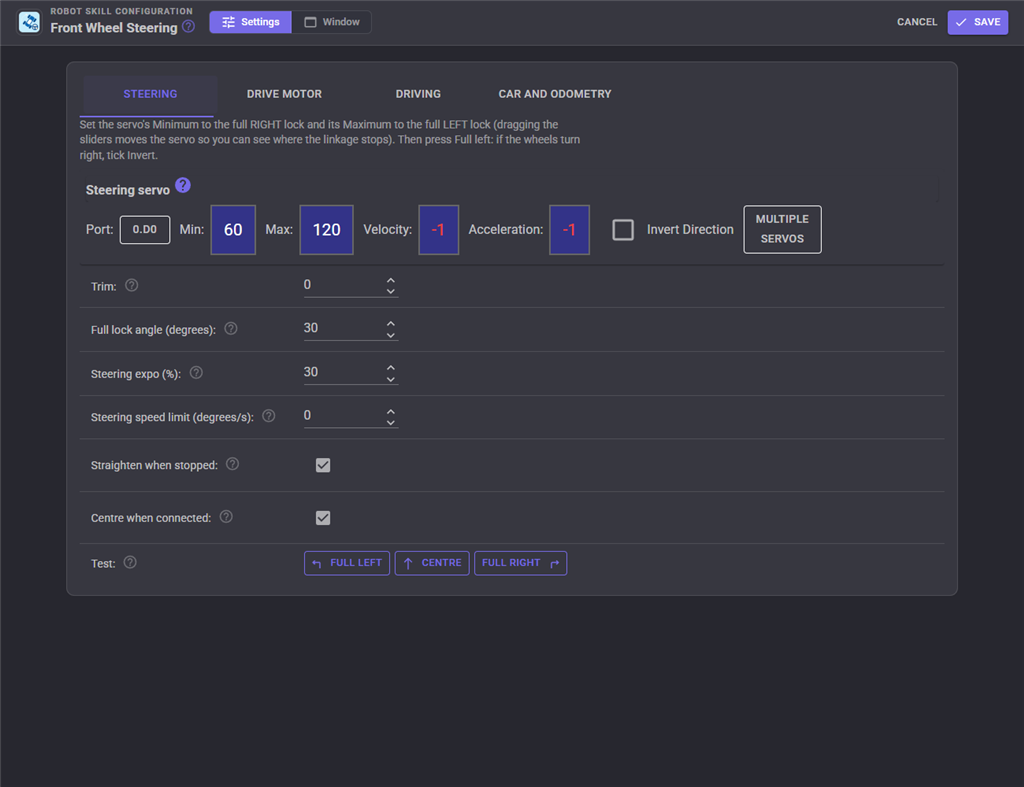Viewport: 1024px width, 787px height.
Task: Click the Min servo position value 60
Action: point(233,230)
